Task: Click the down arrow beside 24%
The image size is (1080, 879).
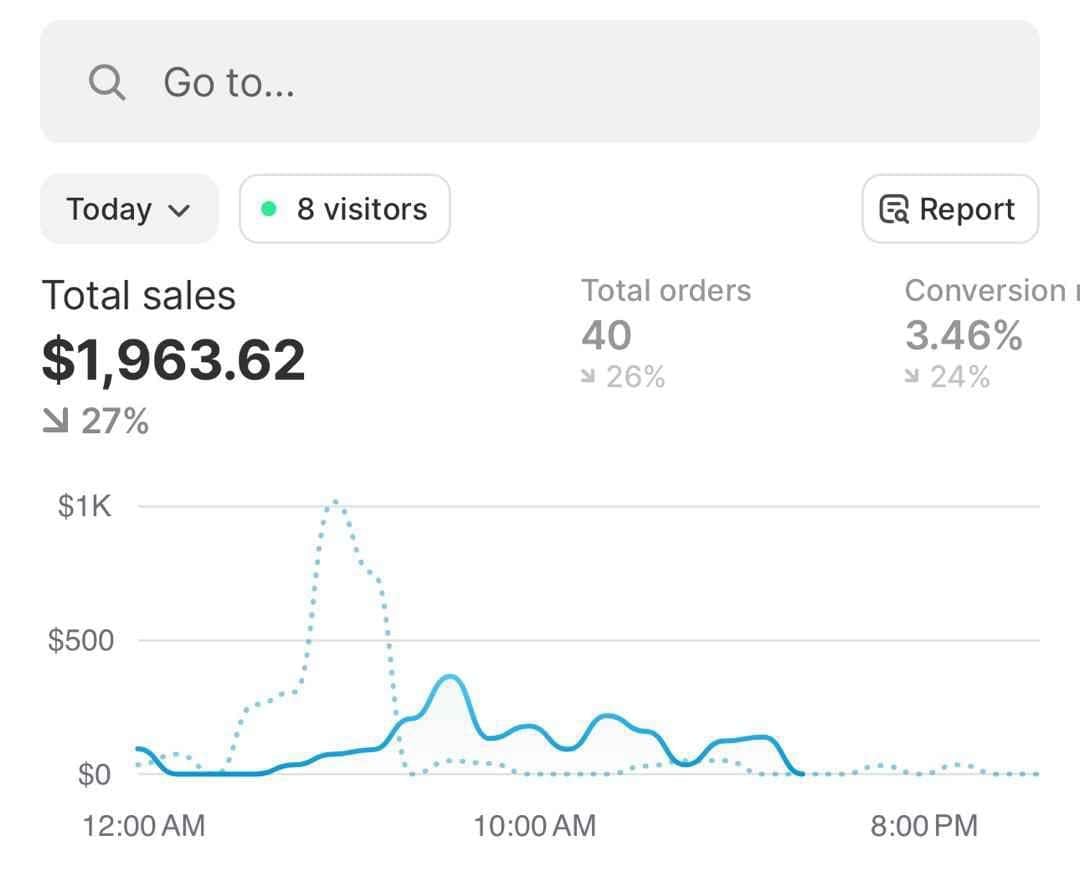Action: (912, 377)
